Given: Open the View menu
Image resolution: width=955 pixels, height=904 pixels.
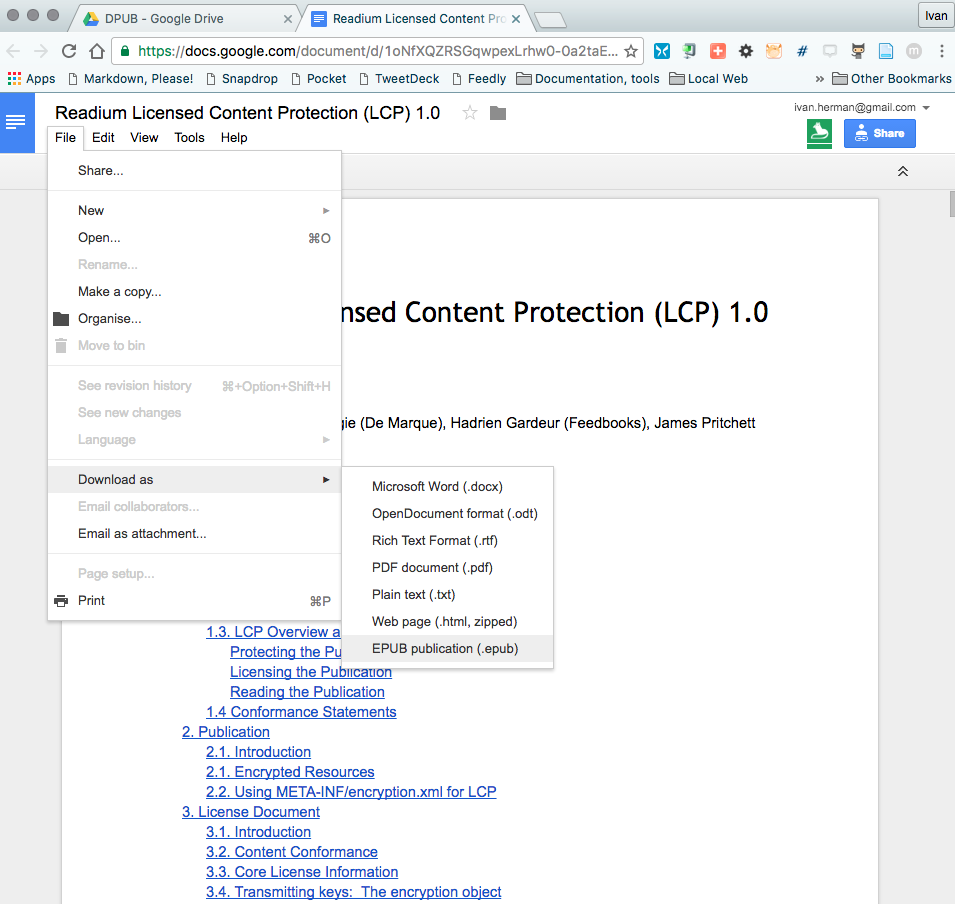Looking at the screenshot, I should coord(144,138).
